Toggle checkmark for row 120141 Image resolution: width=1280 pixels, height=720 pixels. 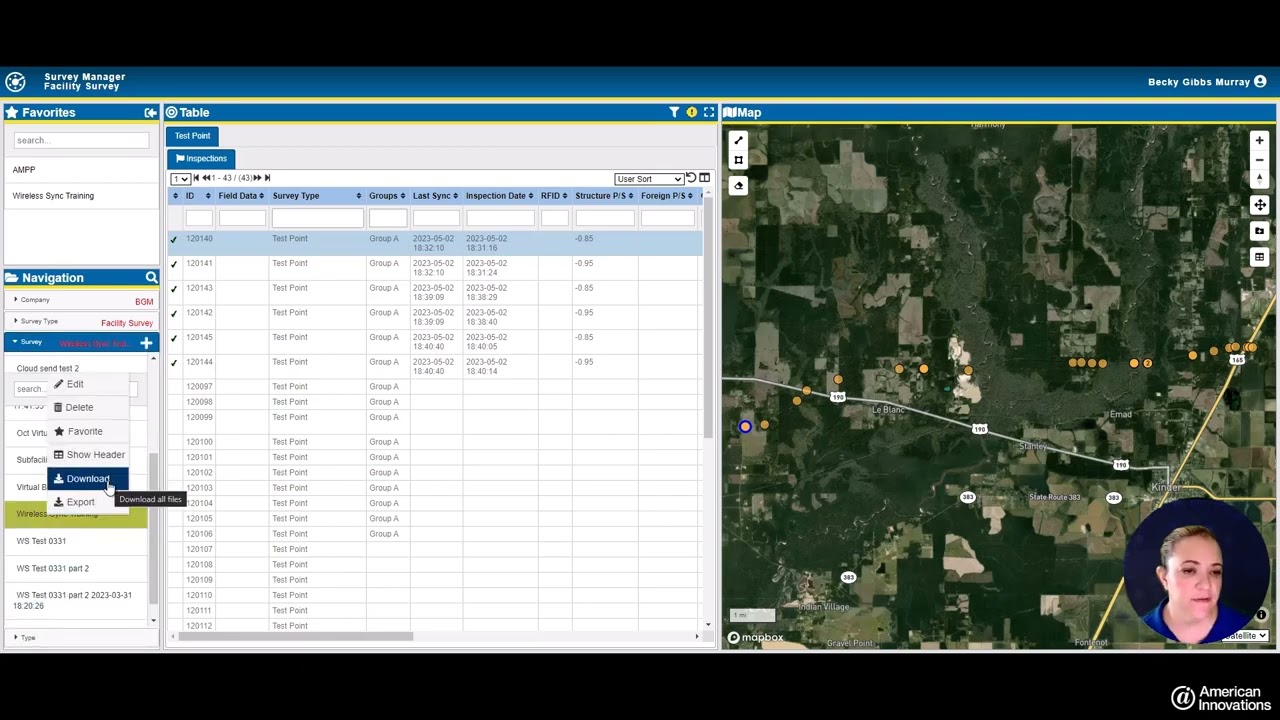174,264
